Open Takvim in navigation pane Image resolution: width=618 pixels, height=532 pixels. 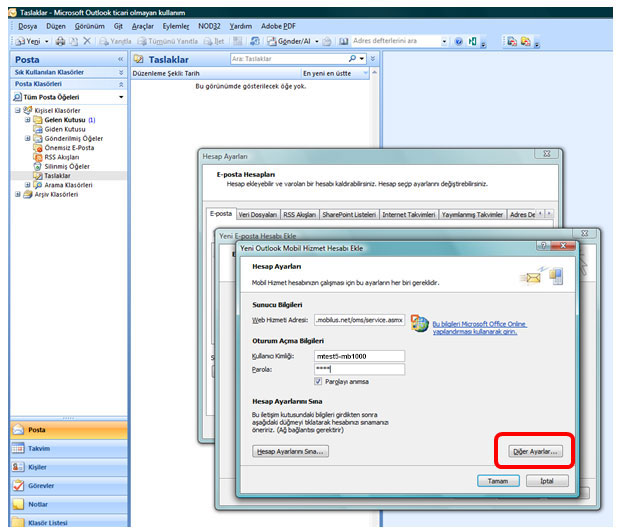[69, 448]
